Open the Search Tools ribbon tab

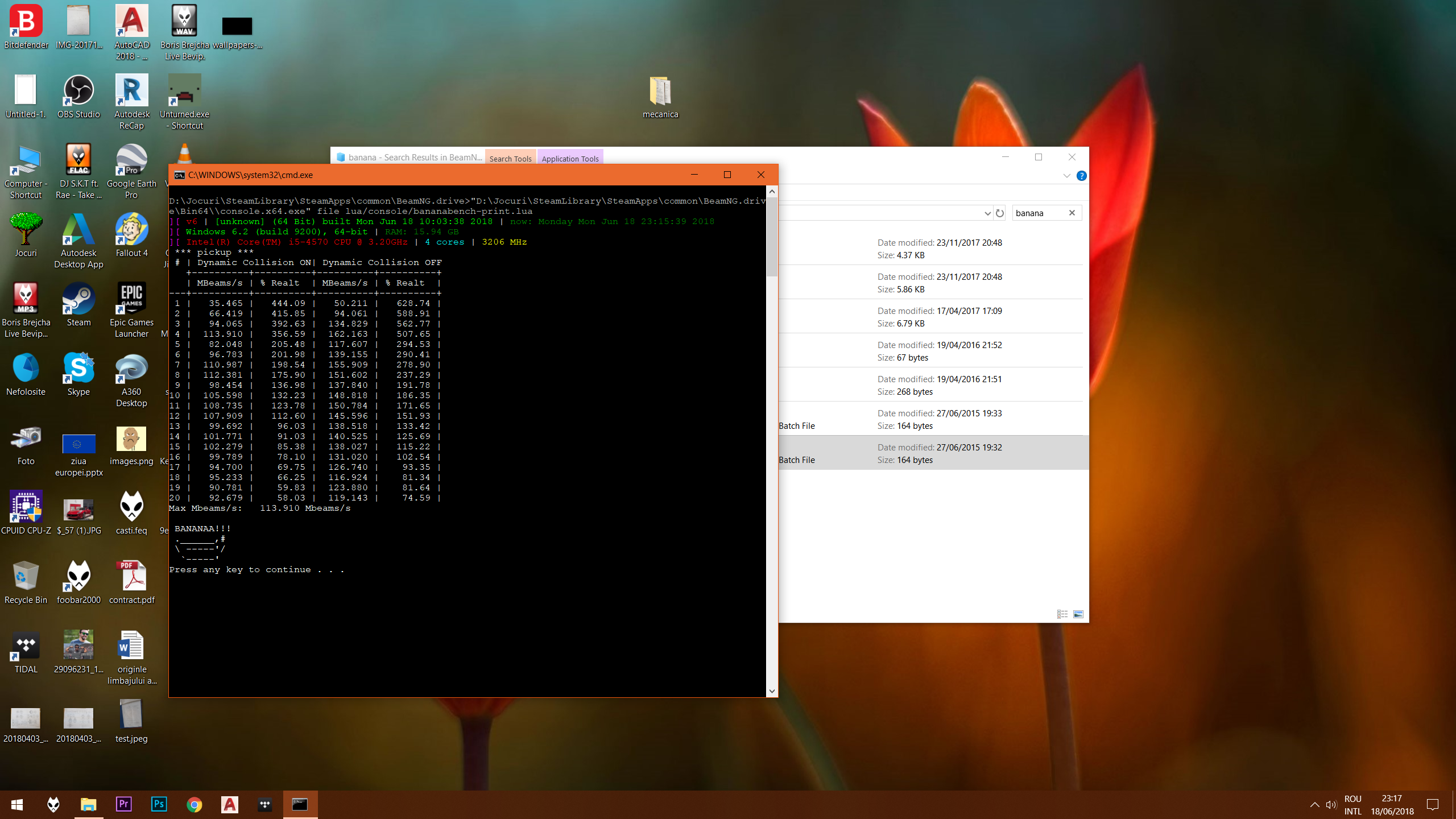[x=510, y=159]
